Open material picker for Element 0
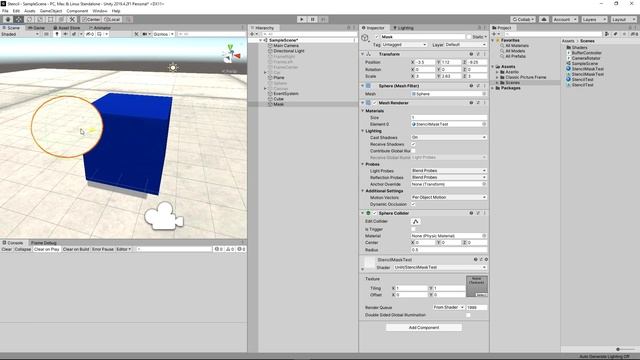This screenshot has width=640, height=360. coord(484,124)
